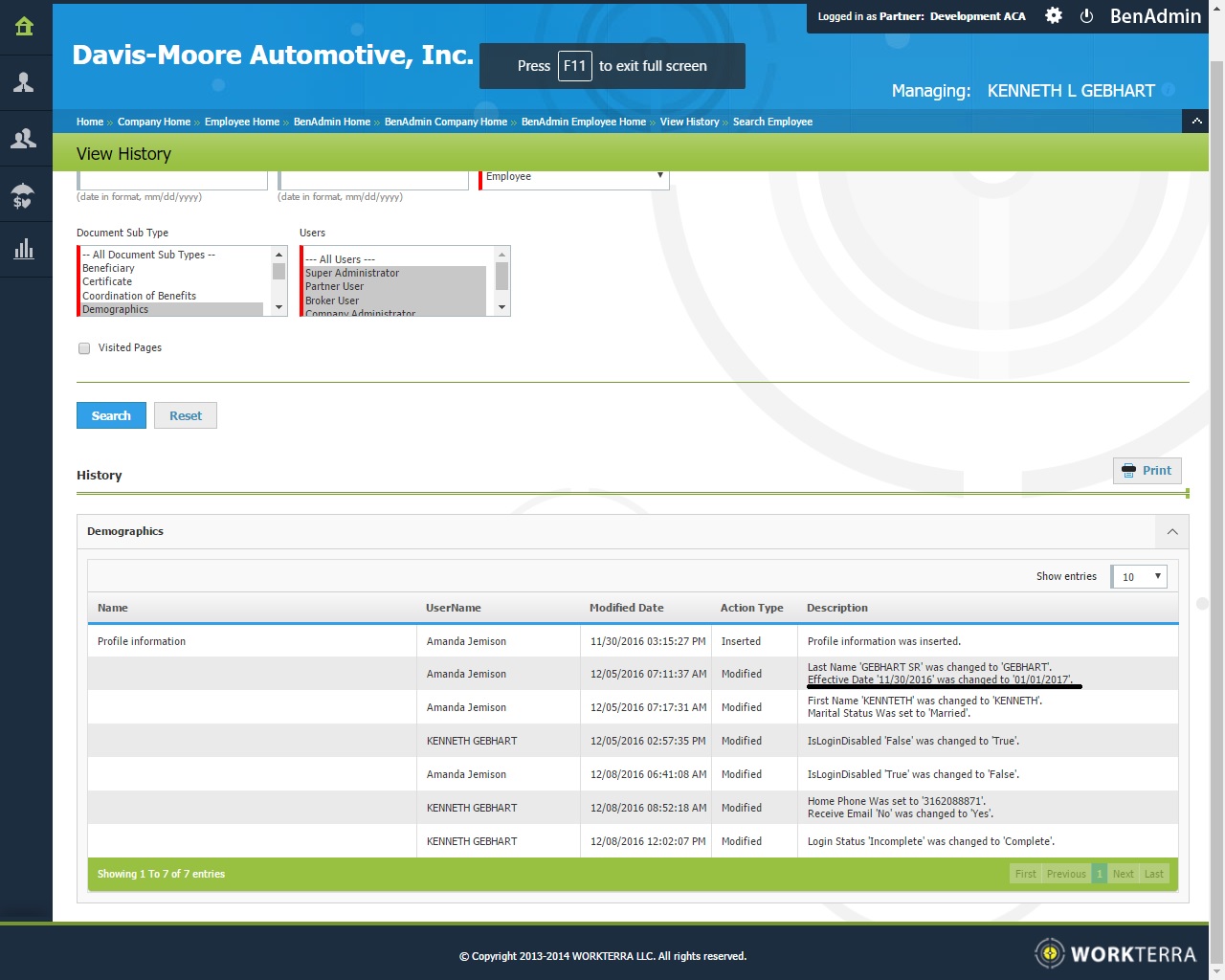Click down arrow of Users list

502,307
